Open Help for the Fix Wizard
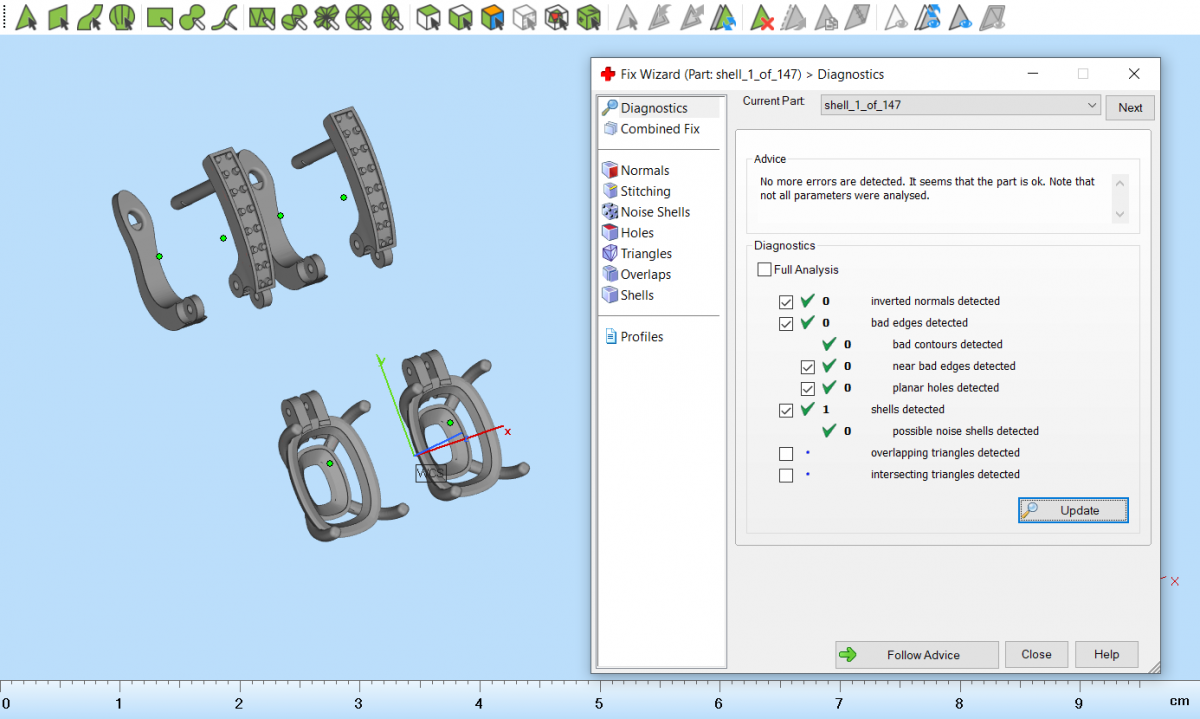 pos(1106,655)
